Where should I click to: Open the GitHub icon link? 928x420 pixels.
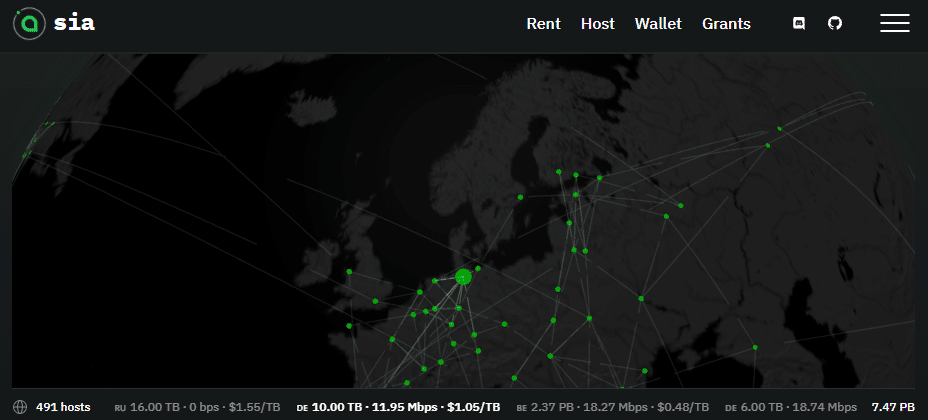[834, 24]
